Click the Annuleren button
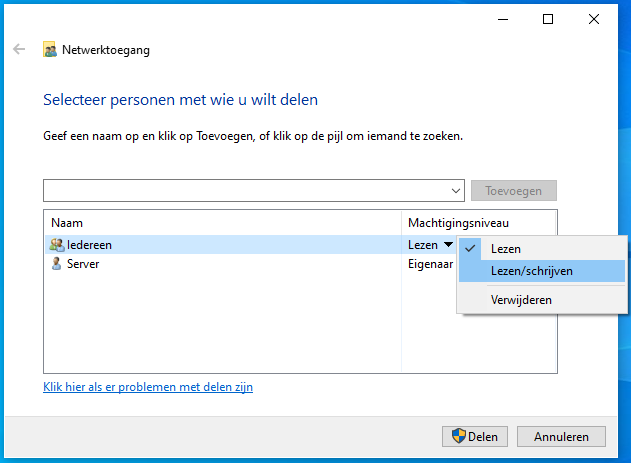The image size is (631, 463). click(x=561, y=436)
